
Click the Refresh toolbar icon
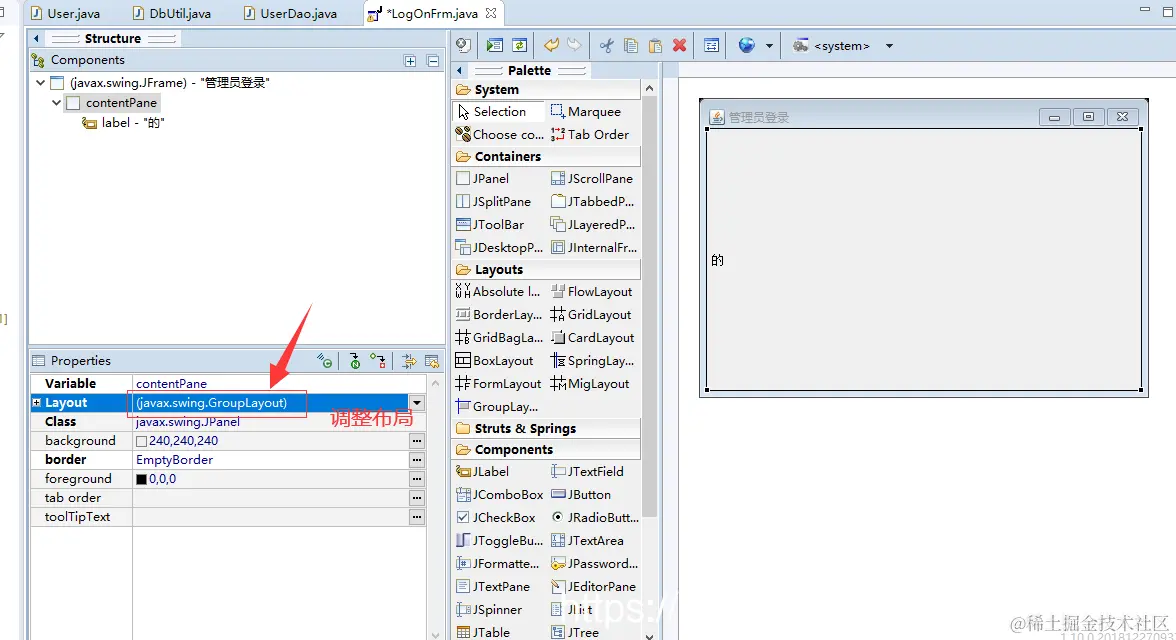pos(519,46)
